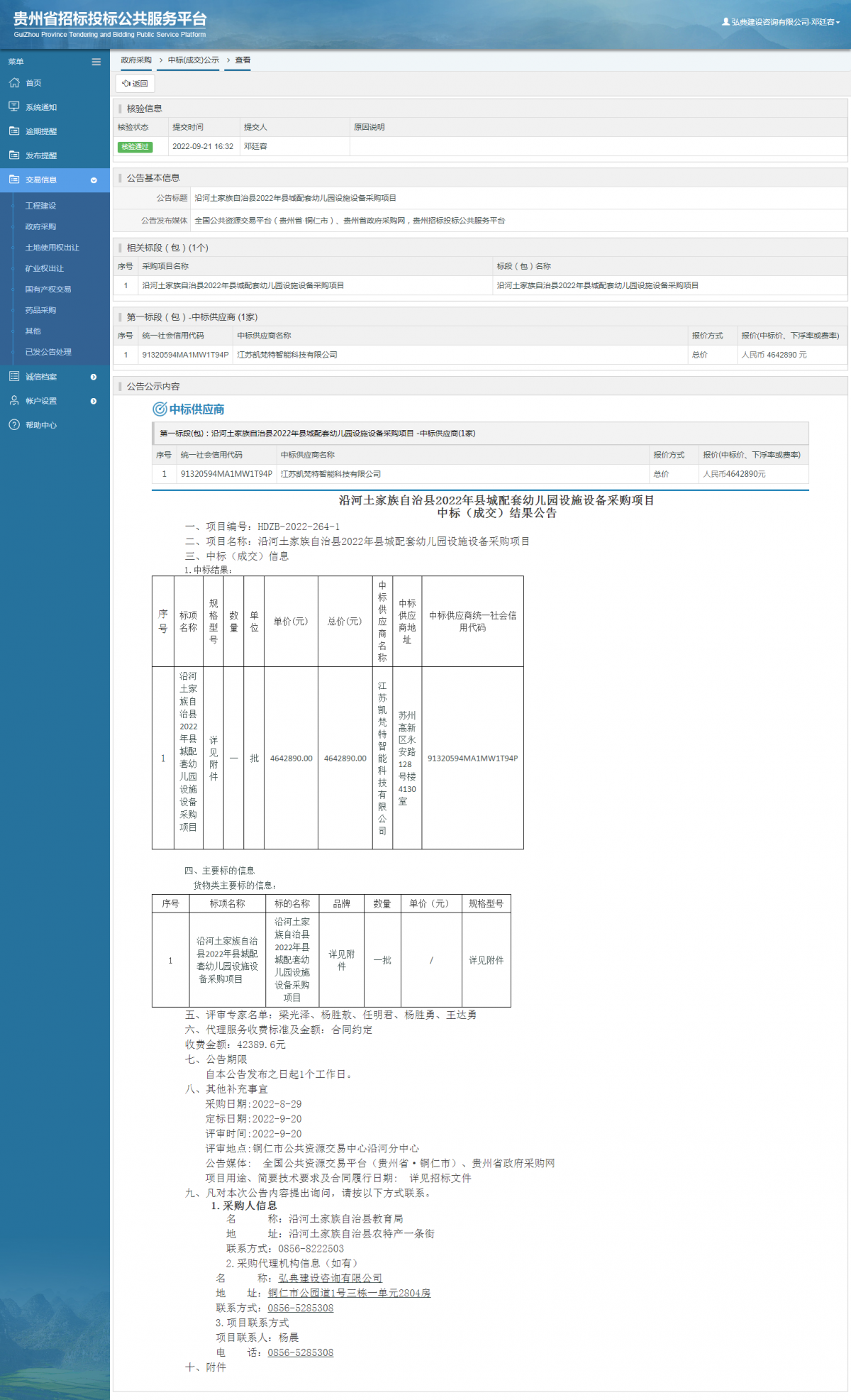
Task: Click the 公告基本信息 section header
Action: click(153, 178)
